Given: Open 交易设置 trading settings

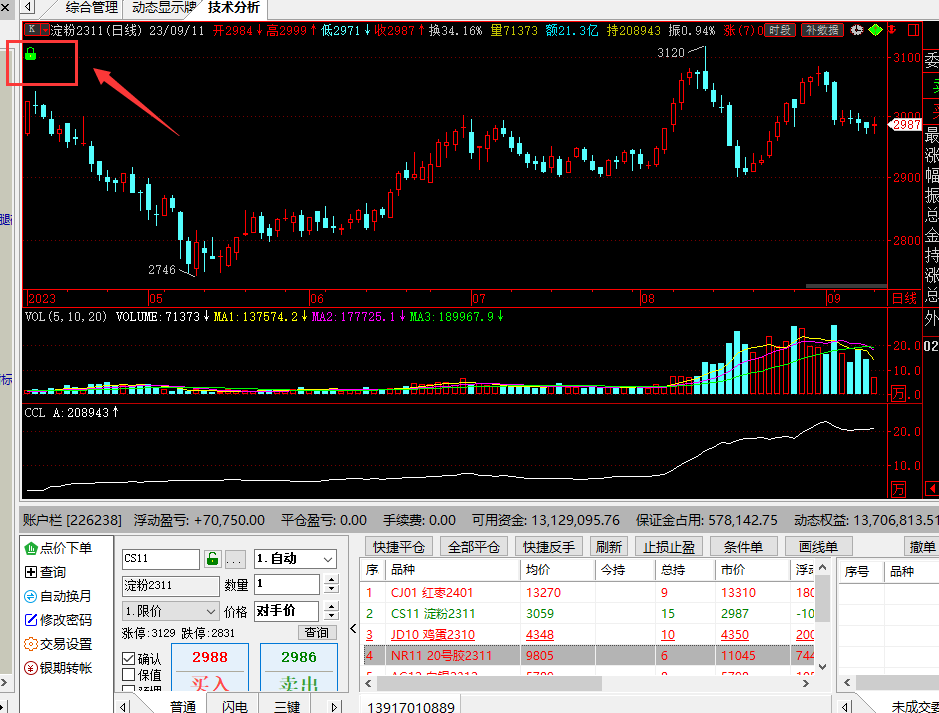Looking at the screenshot, I should tap(65, 644).
